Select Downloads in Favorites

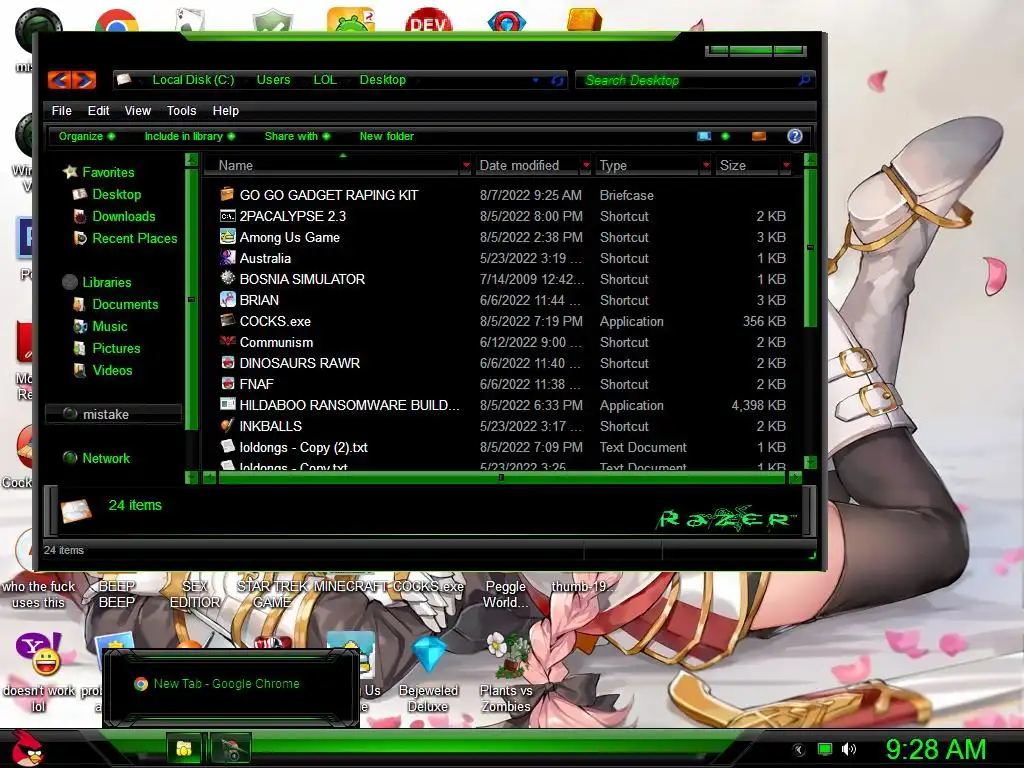pyautogui.click(x=123, y=216)
